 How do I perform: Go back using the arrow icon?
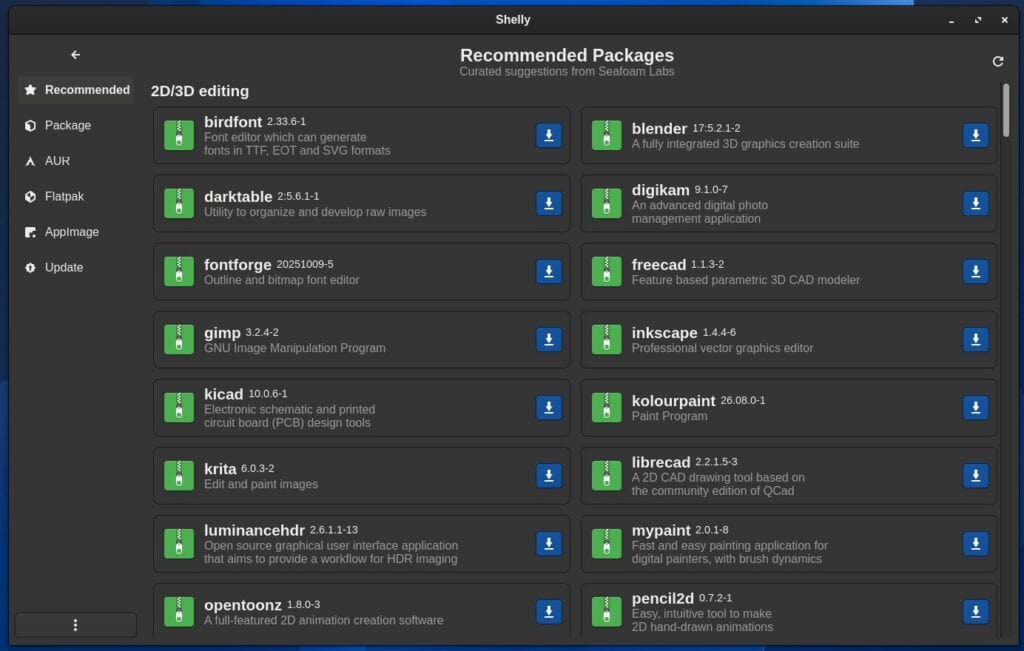76,55
